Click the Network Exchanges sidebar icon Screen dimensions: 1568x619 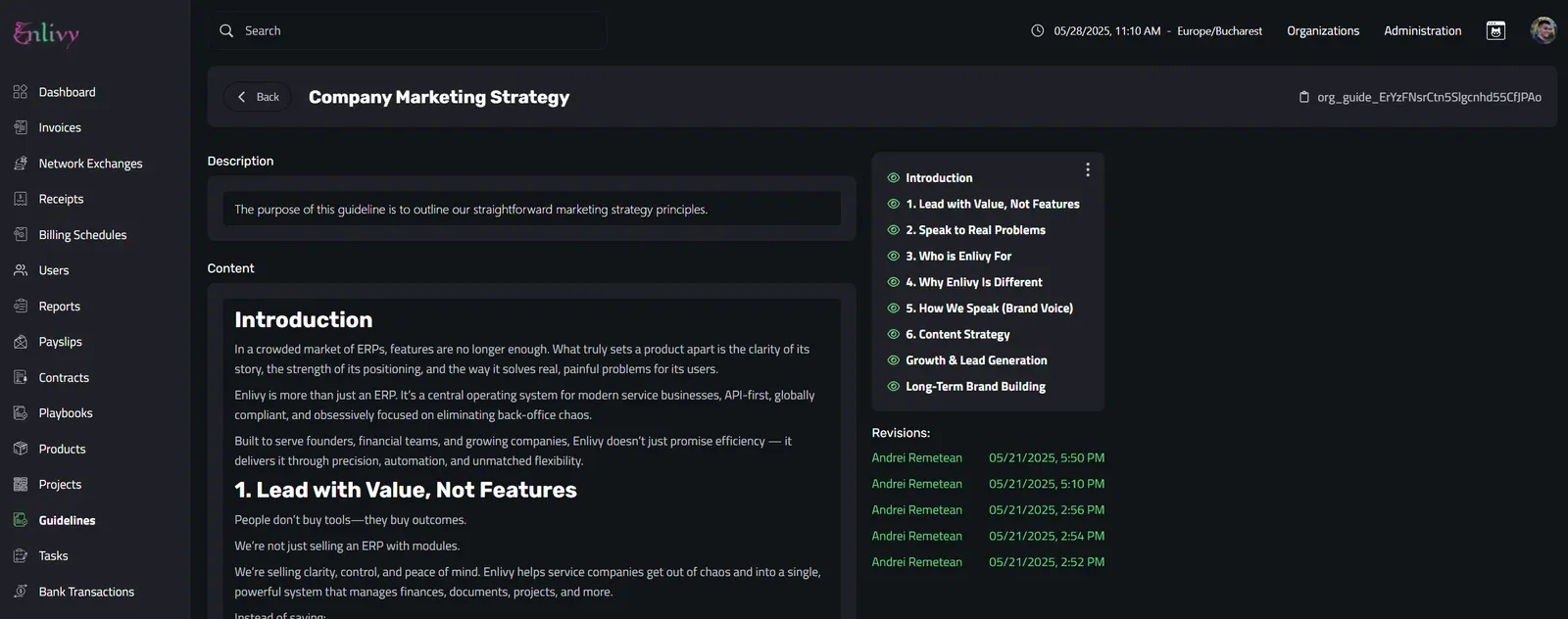(21, 164)
